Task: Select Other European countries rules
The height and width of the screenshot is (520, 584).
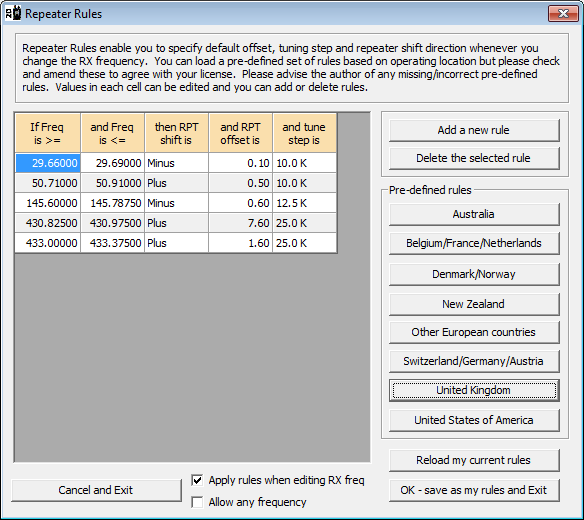Action: tap(474, 332)
